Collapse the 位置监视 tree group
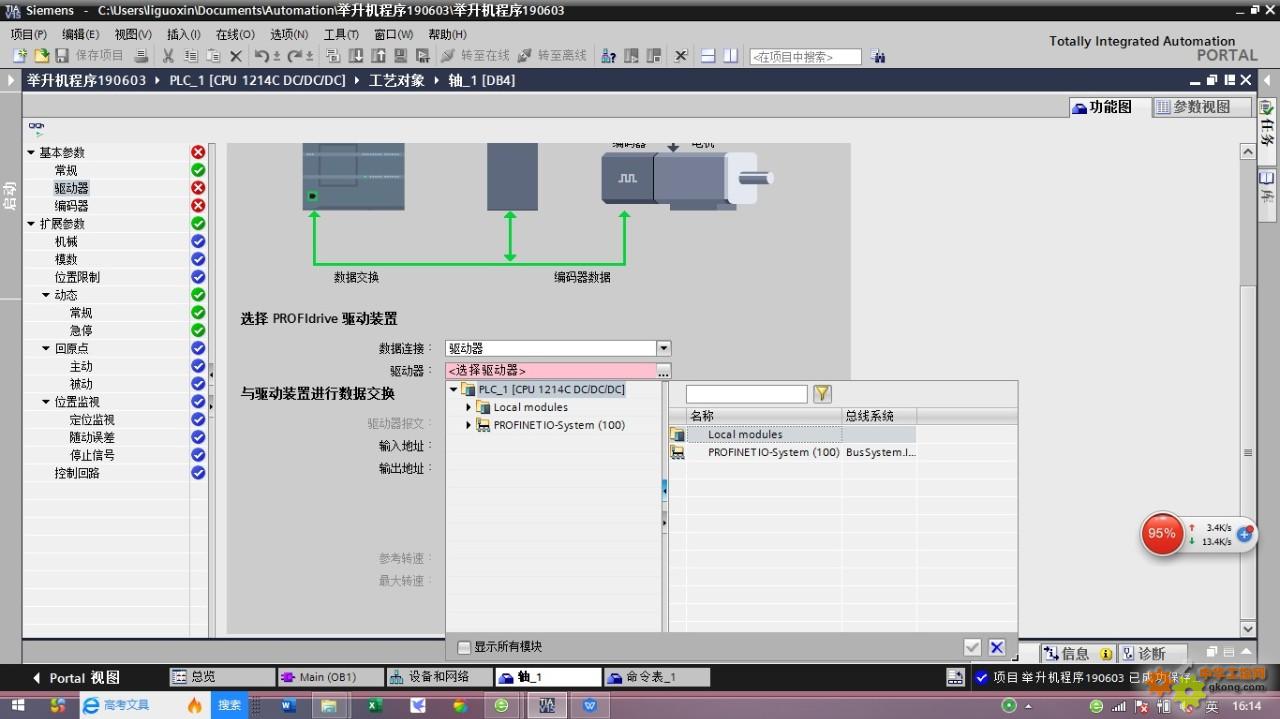This screenshot has height=719, width=1280. pyautogui.click(x=46, y=402)
